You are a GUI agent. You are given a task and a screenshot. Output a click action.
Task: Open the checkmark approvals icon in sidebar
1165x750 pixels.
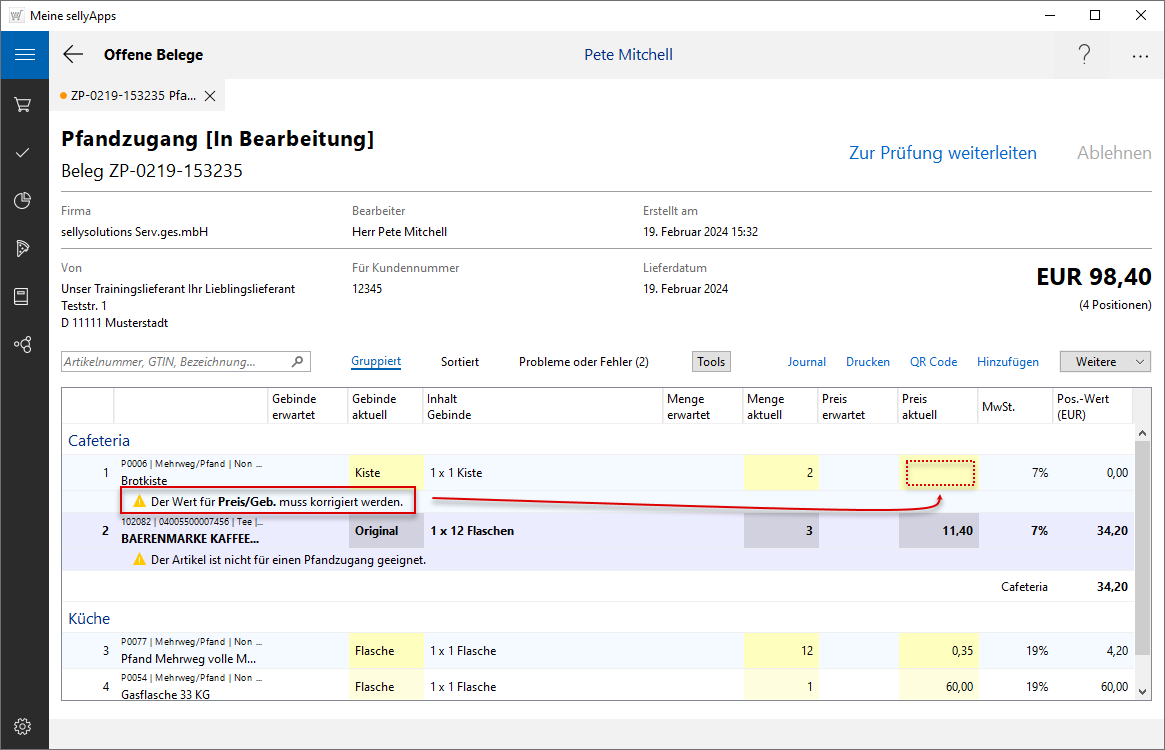[24, 153]
